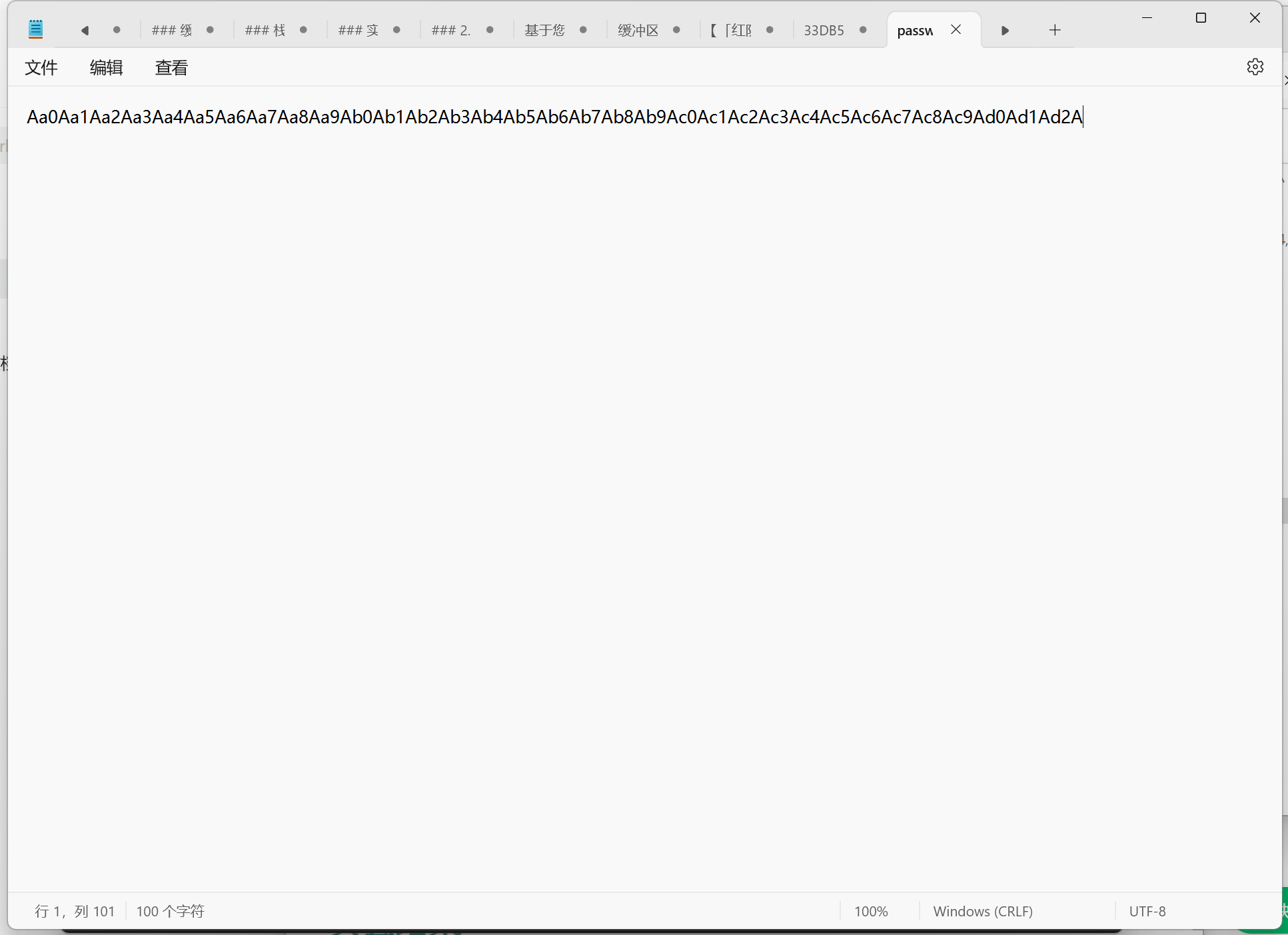This screenshot has width=1288, height=935.
Task: Click unsaved dot on the 缓冲区 tab
Action: click(x=676, y=30)
